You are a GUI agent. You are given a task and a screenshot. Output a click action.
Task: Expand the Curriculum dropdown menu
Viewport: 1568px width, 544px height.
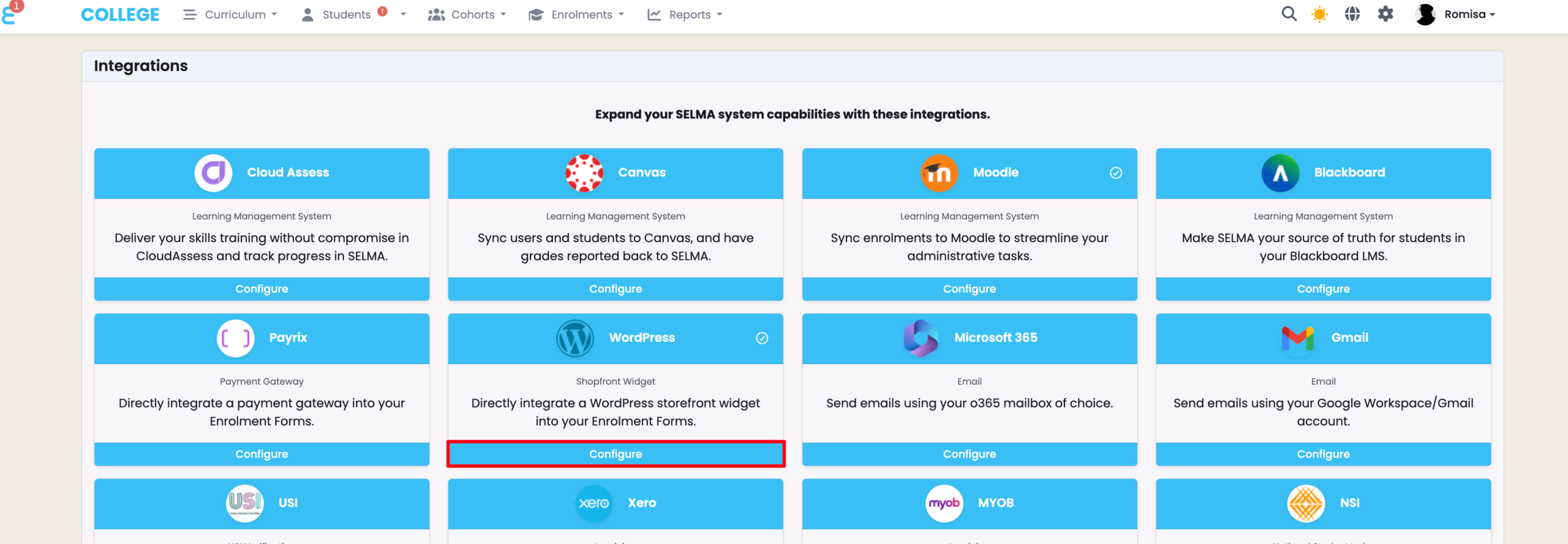230,15
